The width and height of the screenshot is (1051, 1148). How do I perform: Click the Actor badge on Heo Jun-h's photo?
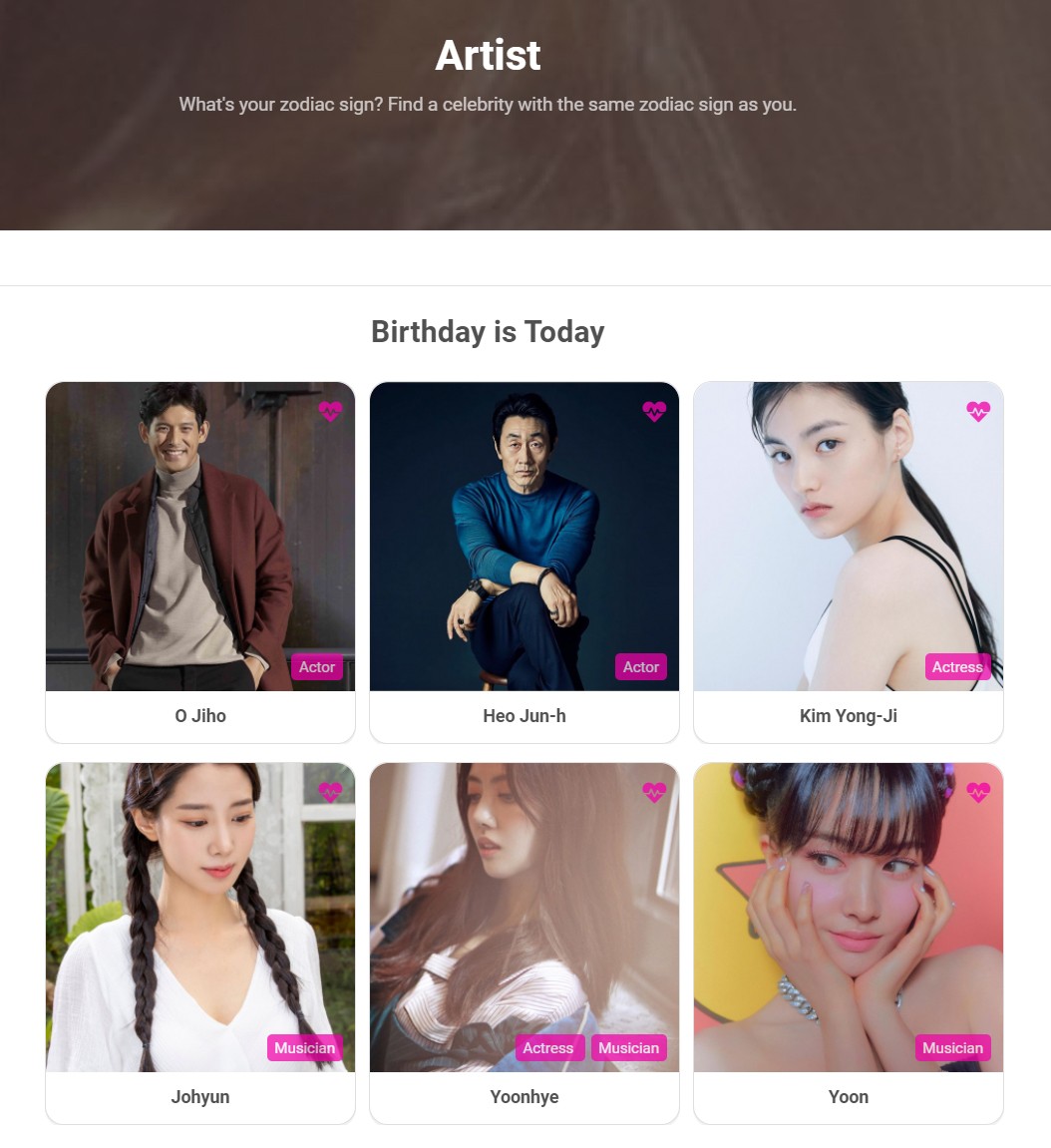641,667
